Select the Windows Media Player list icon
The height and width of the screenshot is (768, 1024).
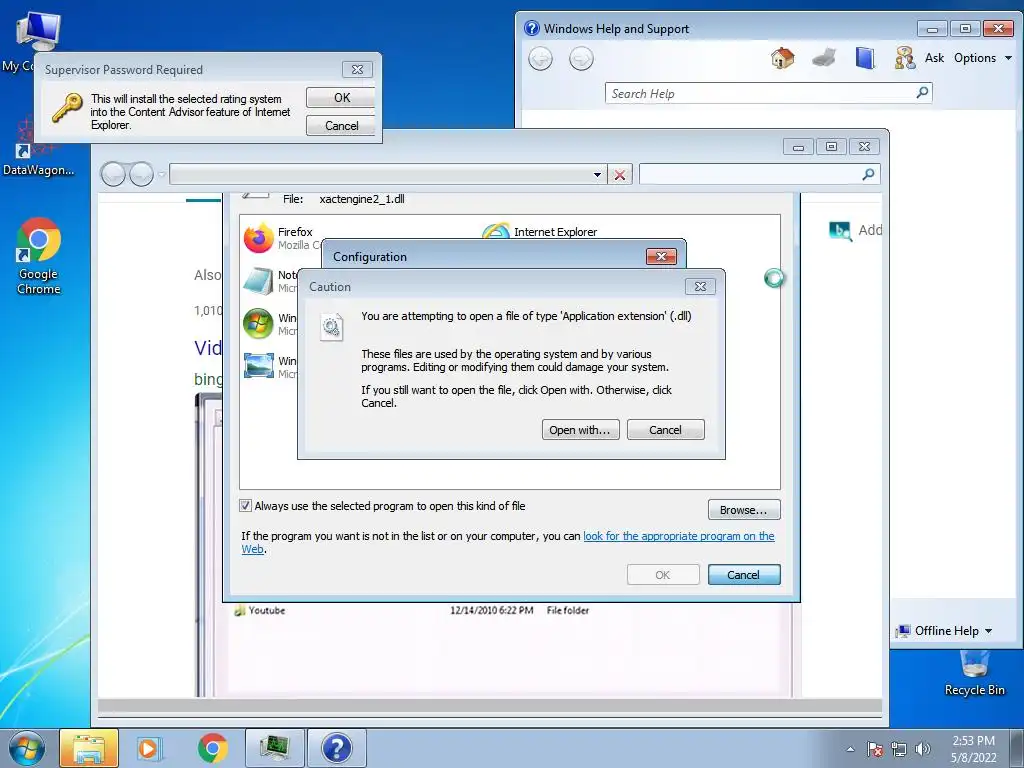[x=258, y=324]
